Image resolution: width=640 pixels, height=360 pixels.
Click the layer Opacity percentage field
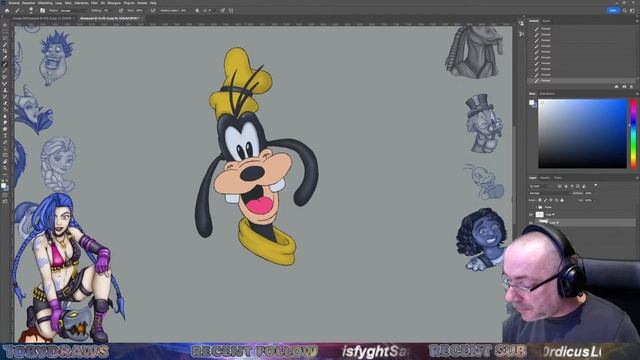(x=588, y=193)
